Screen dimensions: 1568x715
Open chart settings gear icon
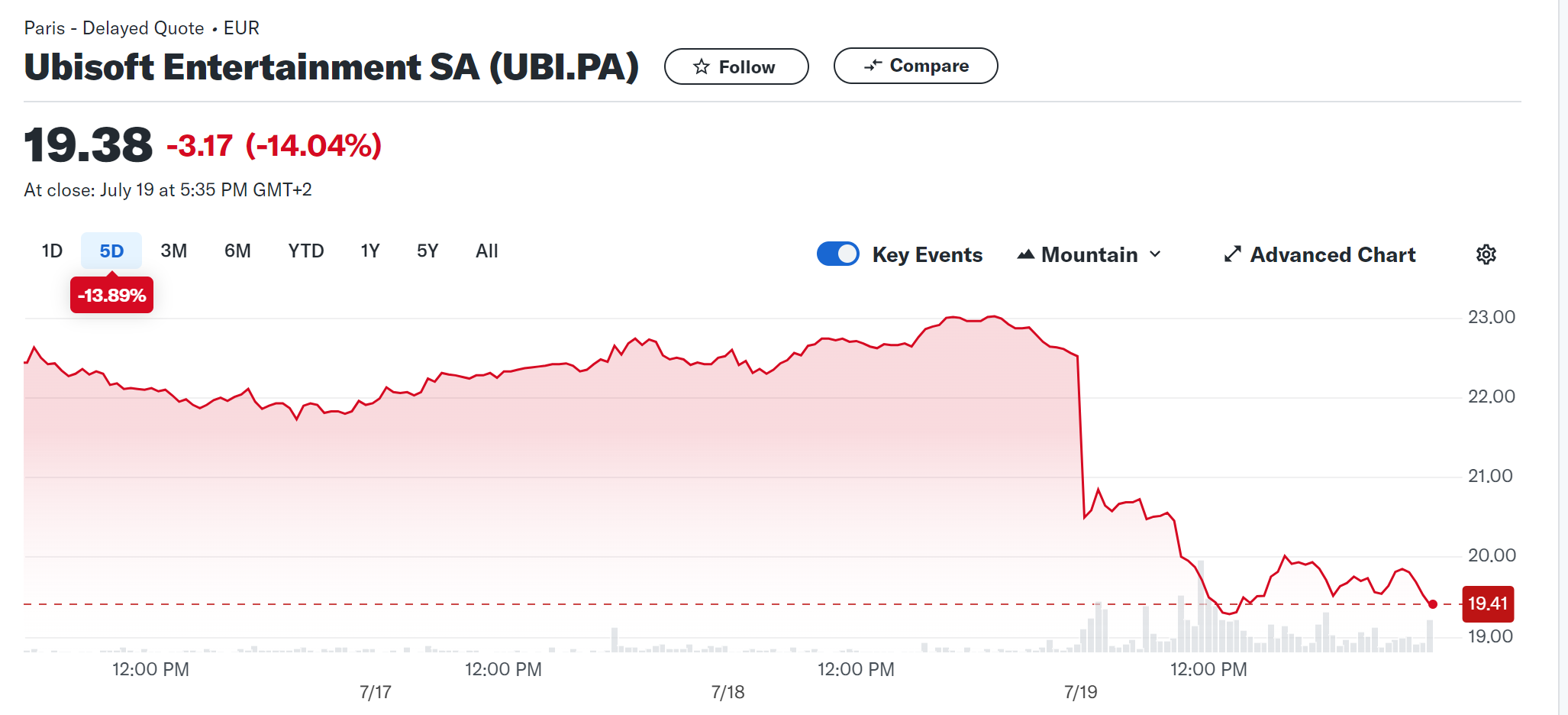(1486, 254)
